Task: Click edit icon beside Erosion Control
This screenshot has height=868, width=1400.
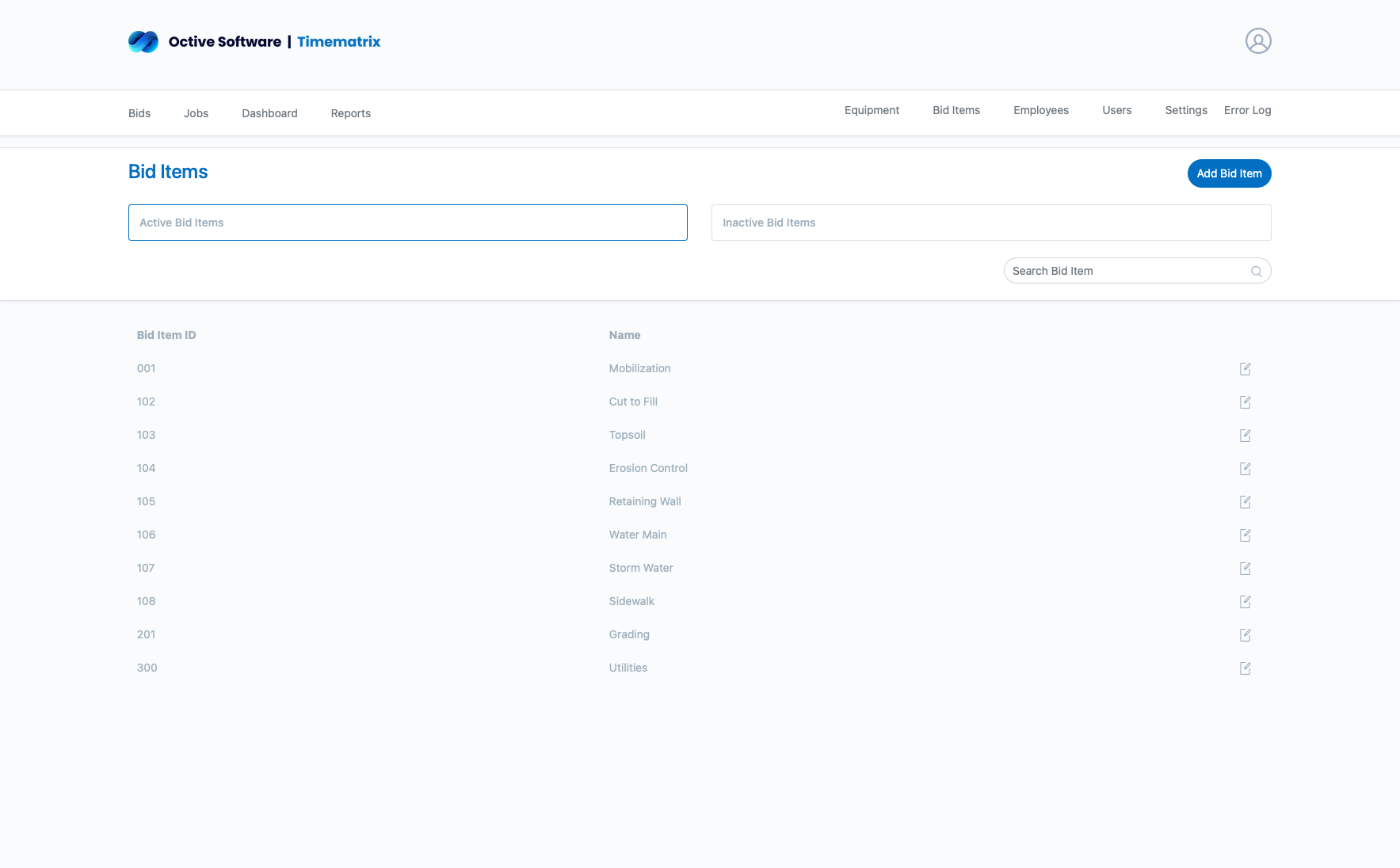Action: point(1245,469)
